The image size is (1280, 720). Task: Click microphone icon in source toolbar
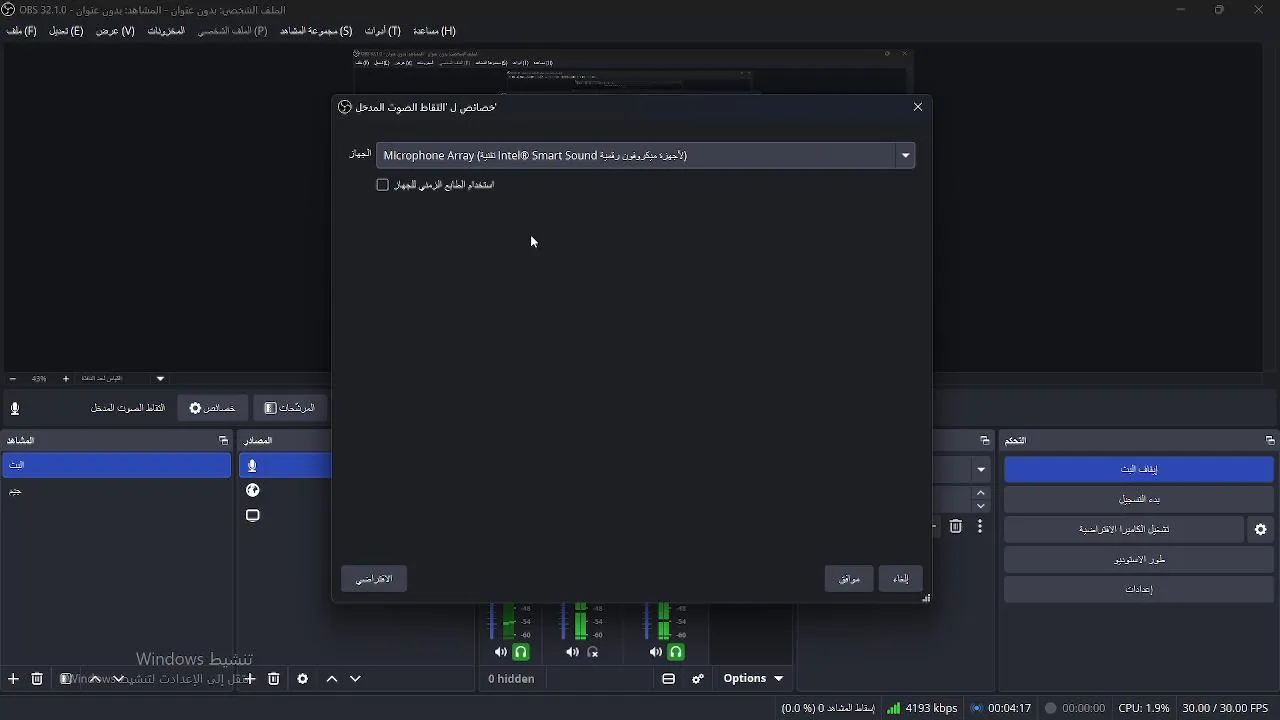[15, 408]
